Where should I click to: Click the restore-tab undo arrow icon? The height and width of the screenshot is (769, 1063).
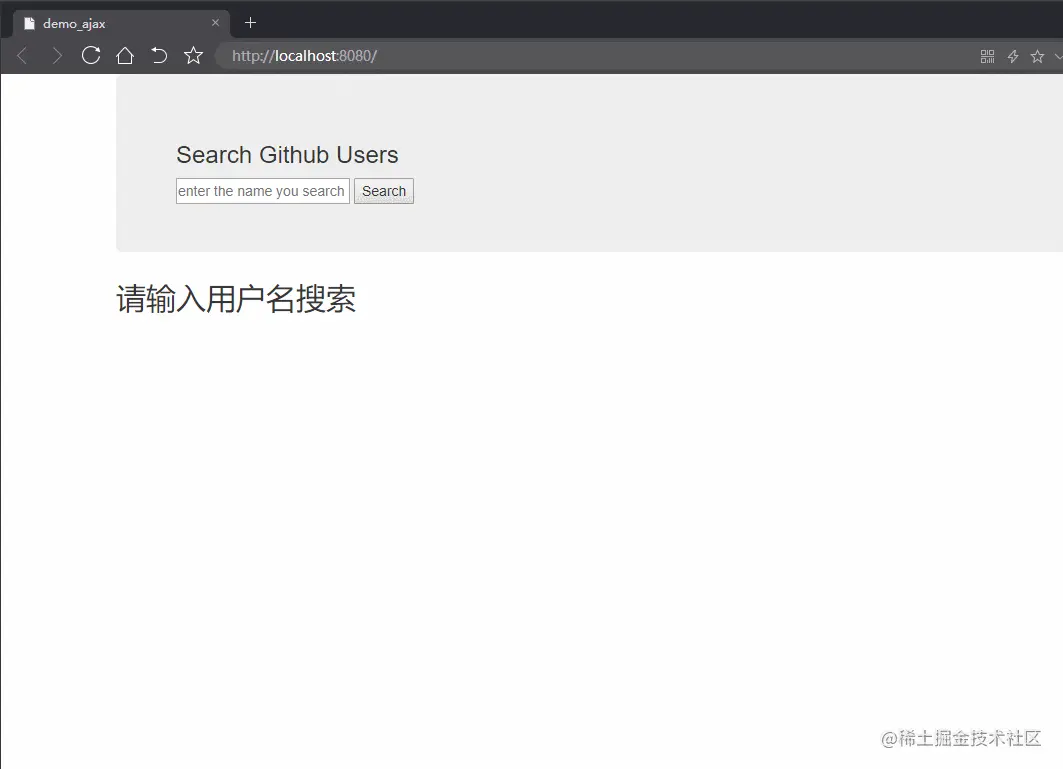click(x=159, y=56)
